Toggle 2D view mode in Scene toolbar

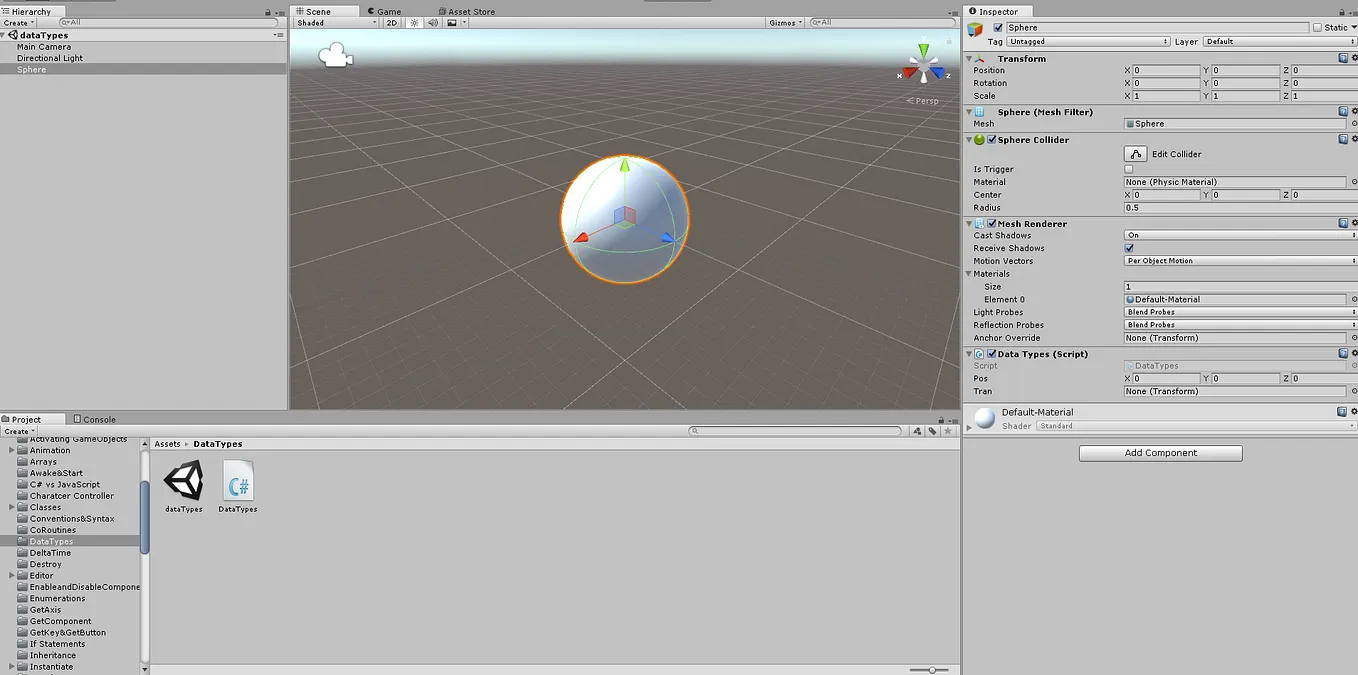pos(391,22)
